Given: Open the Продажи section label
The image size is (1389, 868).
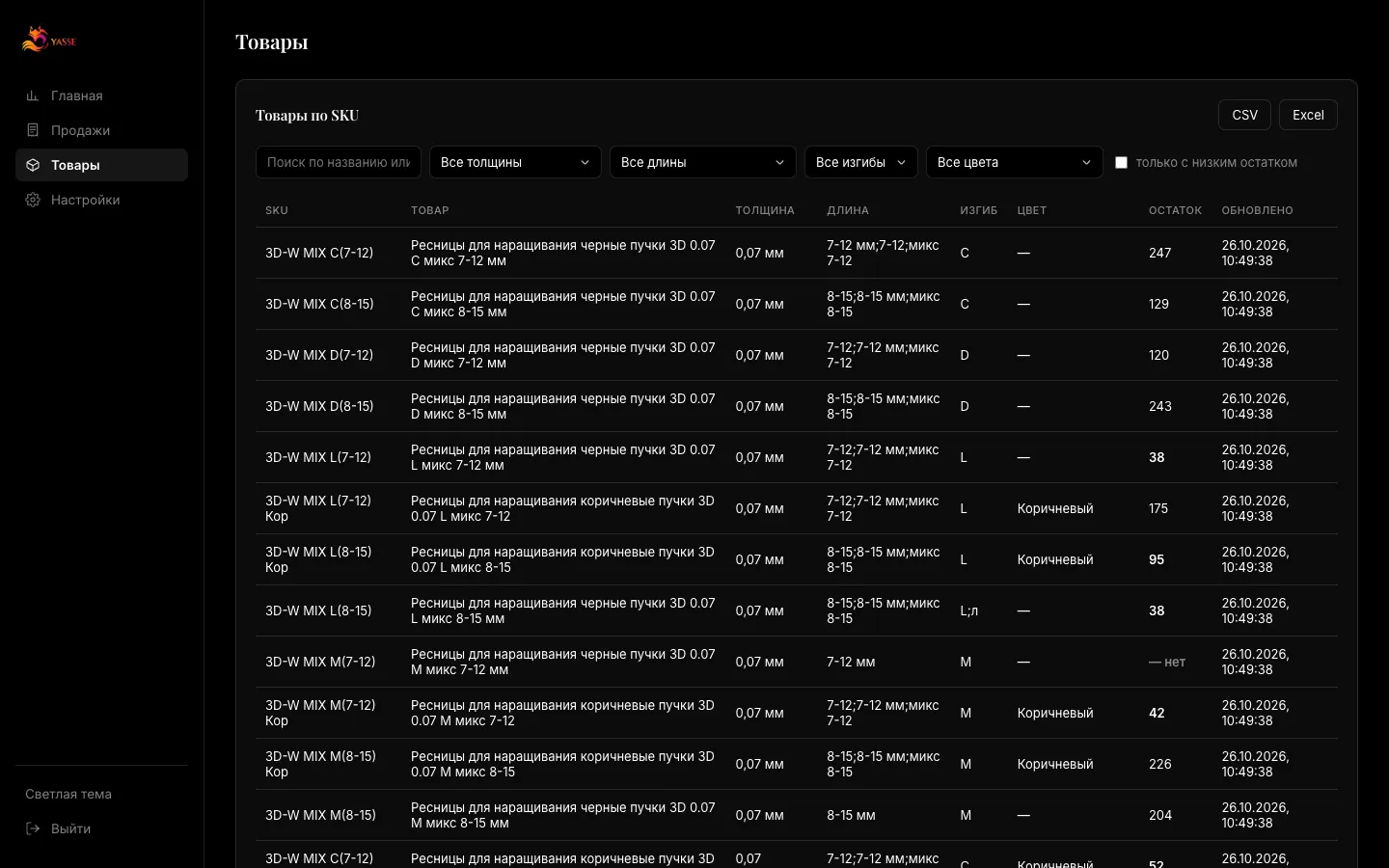Looking at the screenshot, I should point(80,130).
